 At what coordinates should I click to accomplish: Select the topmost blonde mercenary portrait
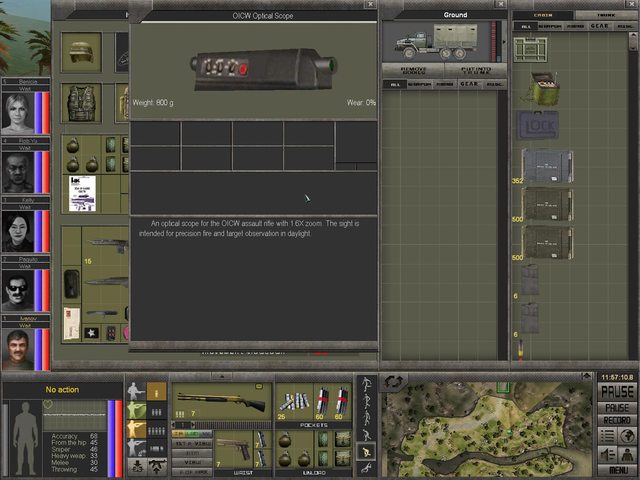(x=18, y=113)
